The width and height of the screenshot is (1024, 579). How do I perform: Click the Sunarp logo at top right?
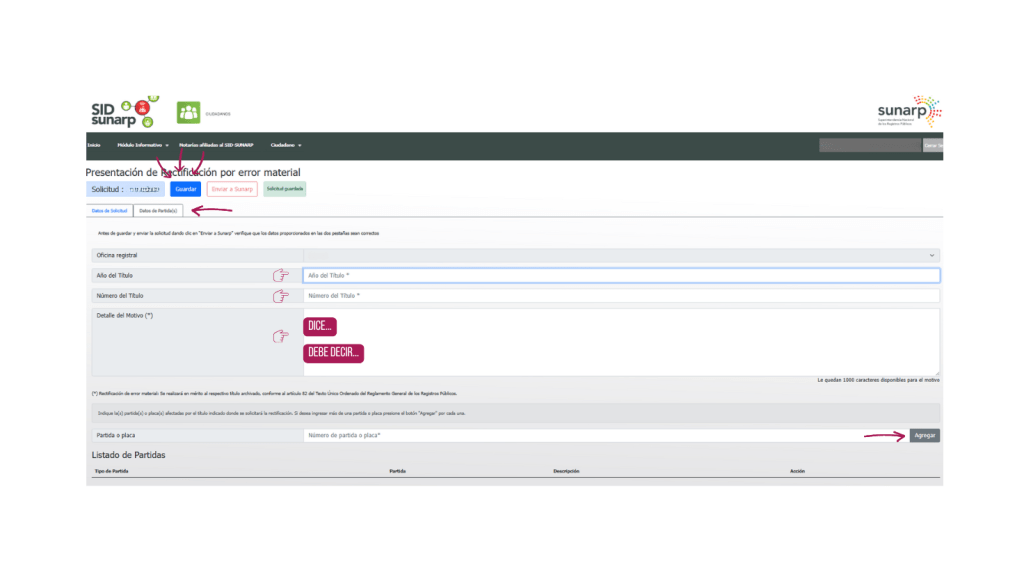(x=909, y=111)
